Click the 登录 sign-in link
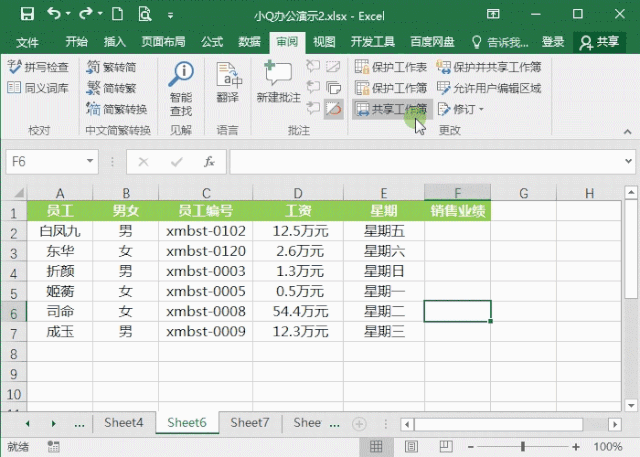Screen dimensions: 640x457 [x=553, y=42]
